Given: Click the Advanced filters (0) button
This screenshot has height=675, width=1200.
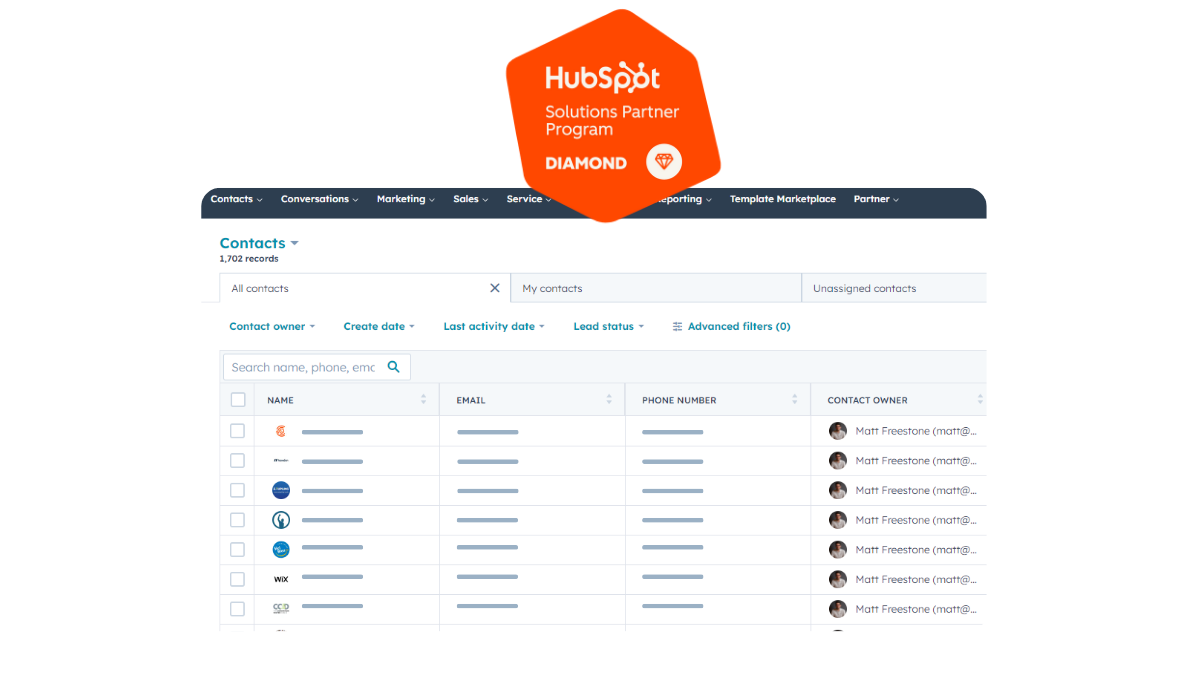Looking at the screenshot, I should click(738, 327).
